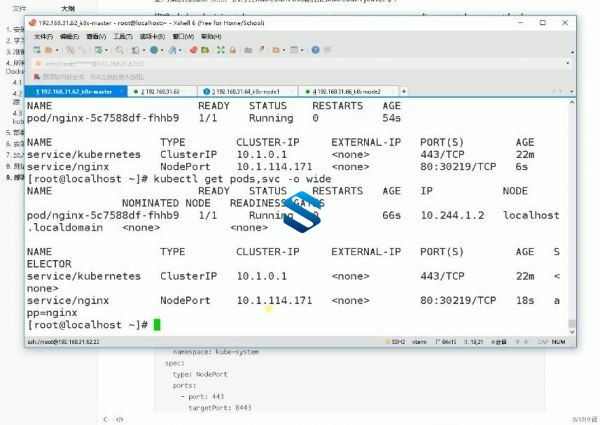The width and height of the screenshot is (600, 425).
Task: Expand the Open session folder dropdown arrow
Action: coord(57,50)
